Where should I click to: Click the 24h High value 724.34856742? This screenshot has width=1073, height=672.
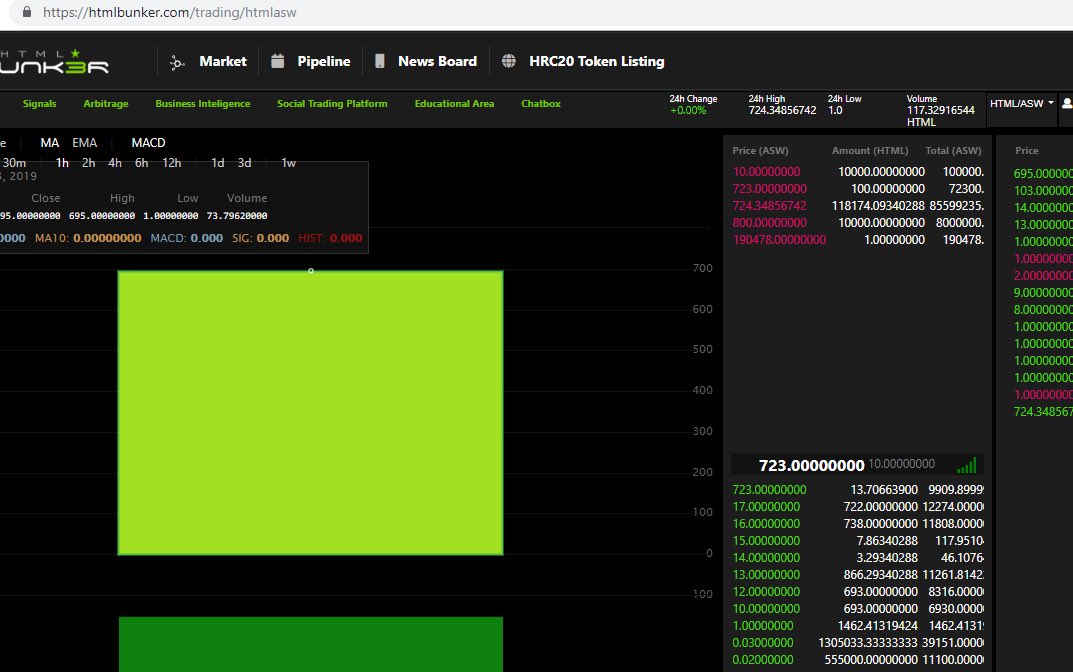[782, 110]
